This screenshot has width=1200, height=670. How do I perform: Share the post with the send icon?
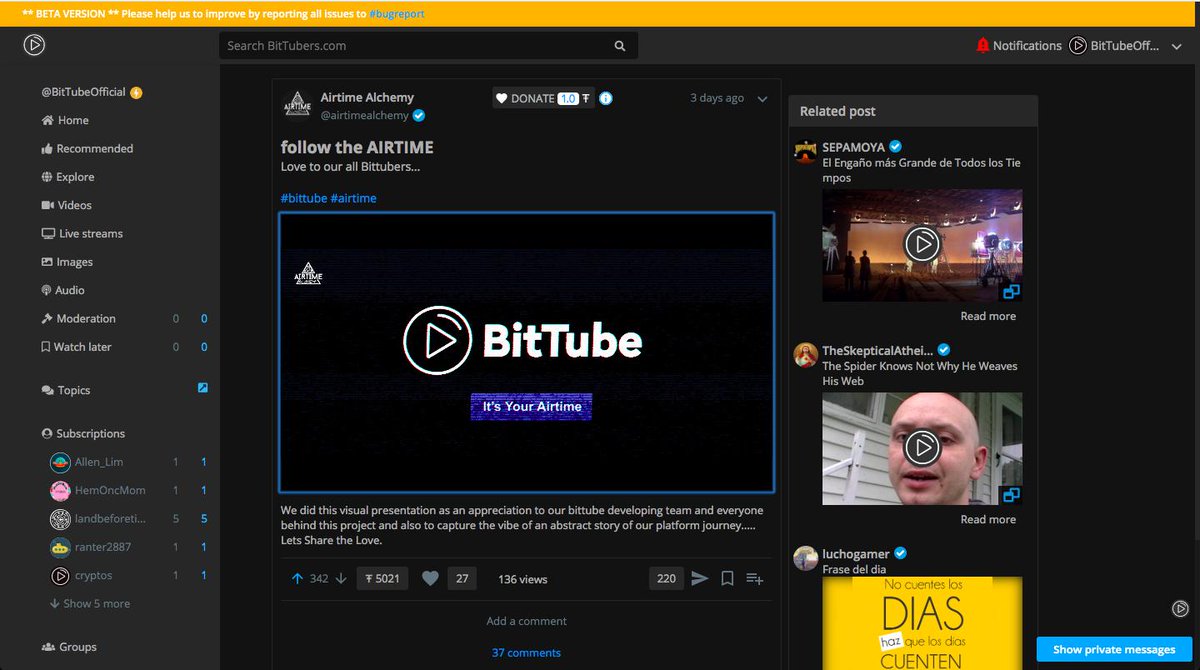pos(700,578)
